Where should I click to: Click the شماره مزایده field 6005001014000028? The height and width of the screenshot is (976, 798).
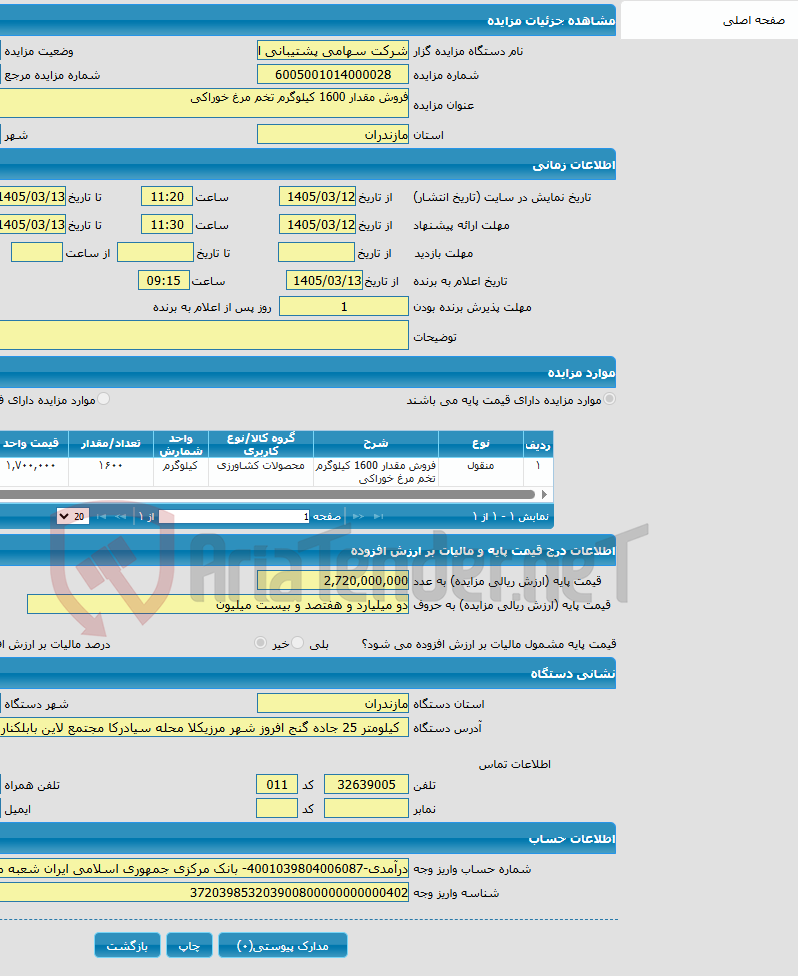333,75
